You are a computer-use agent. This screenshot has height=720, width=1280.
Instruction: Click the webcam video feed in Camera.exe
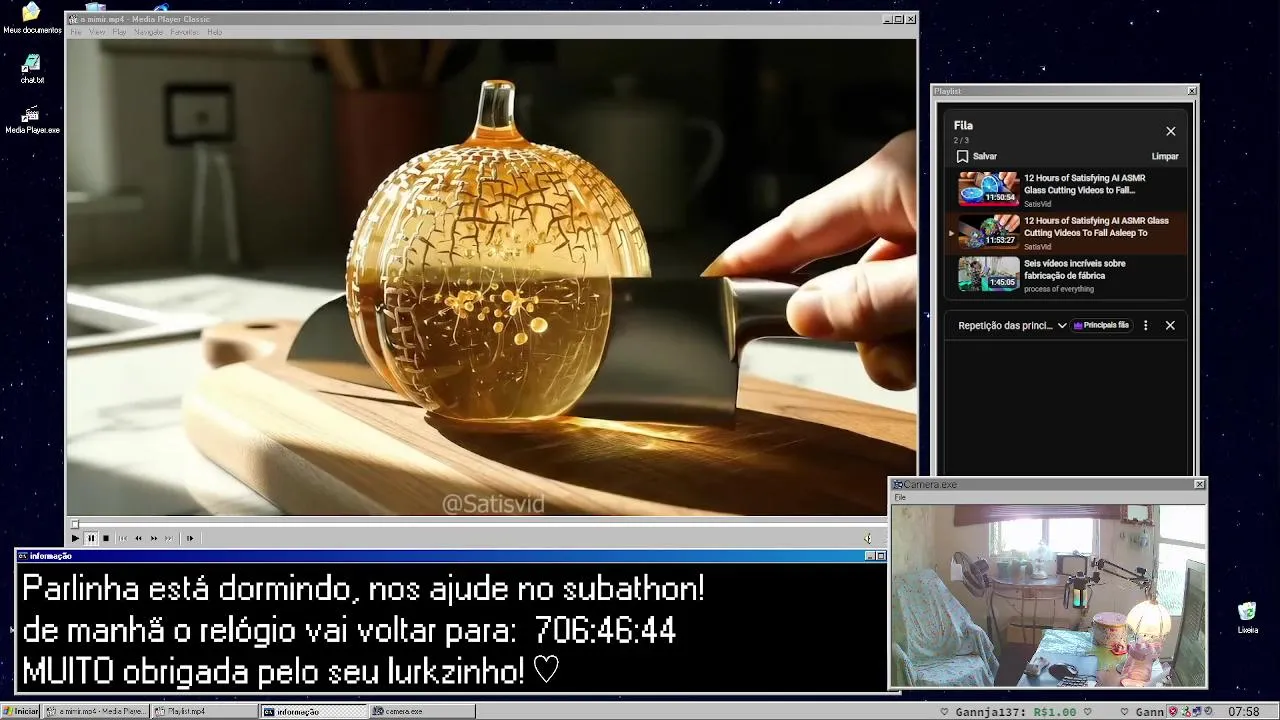(x=1048, y=596)
